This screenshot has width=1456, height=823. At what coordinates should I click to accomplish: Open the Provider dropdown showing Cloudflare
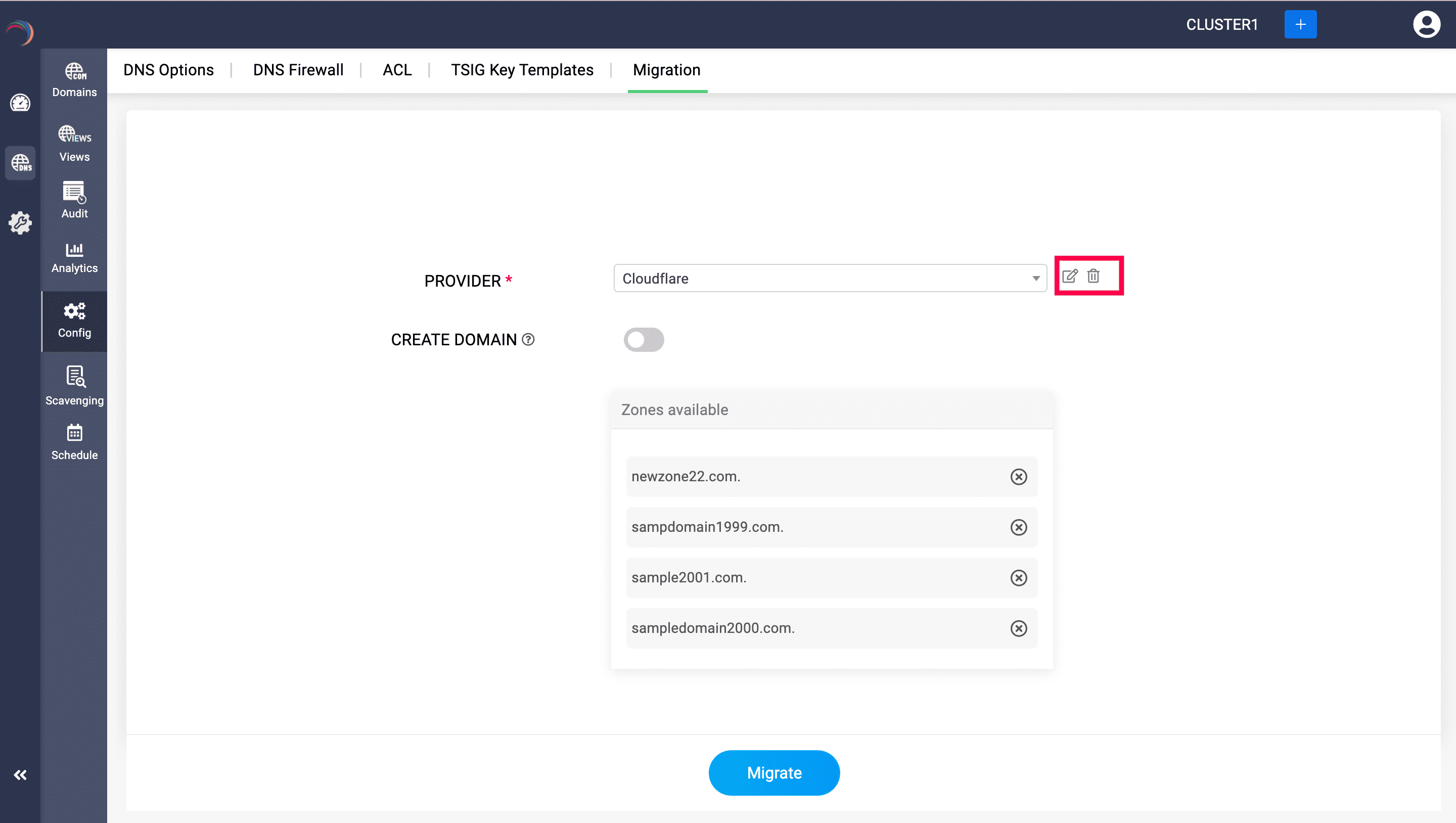click(x=830, y=278)
